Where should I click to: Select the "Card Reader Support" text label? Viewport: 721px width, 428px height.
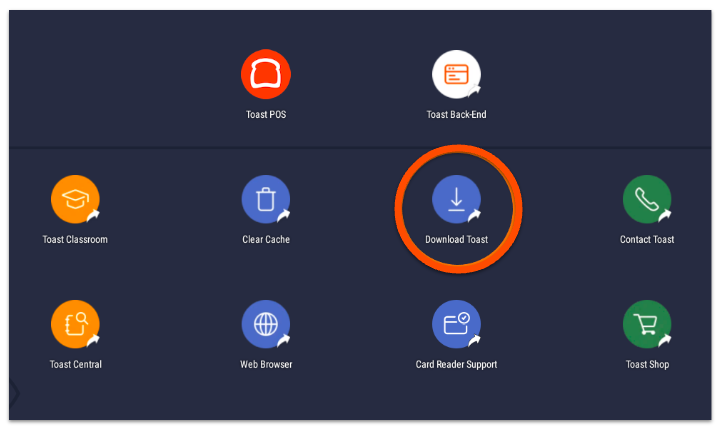click(456, 365)
